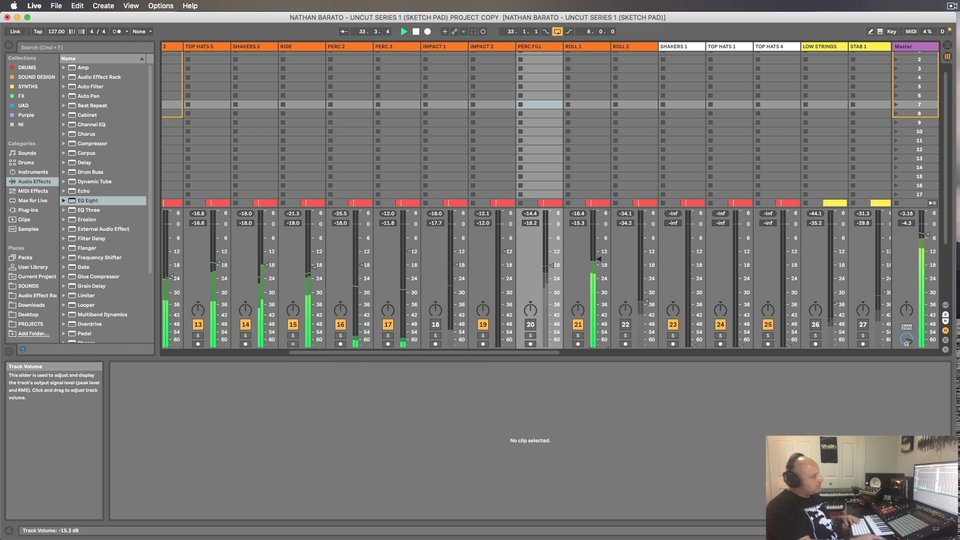This screenshot has height=540, width=960.
Task: Click the Arrangement Record button
Action: coord(427,31)
